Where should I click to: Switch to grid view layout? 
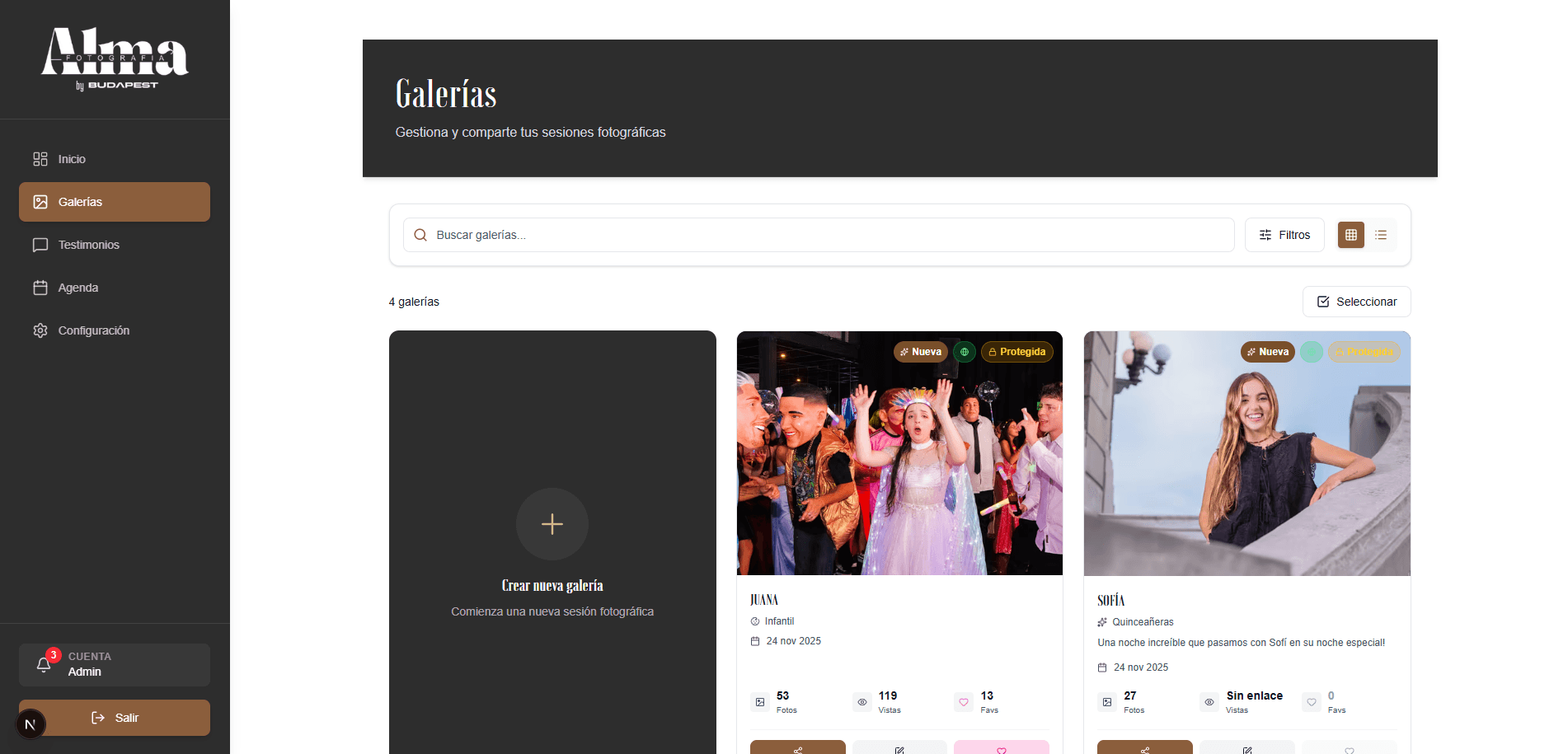pos(1350,235)
